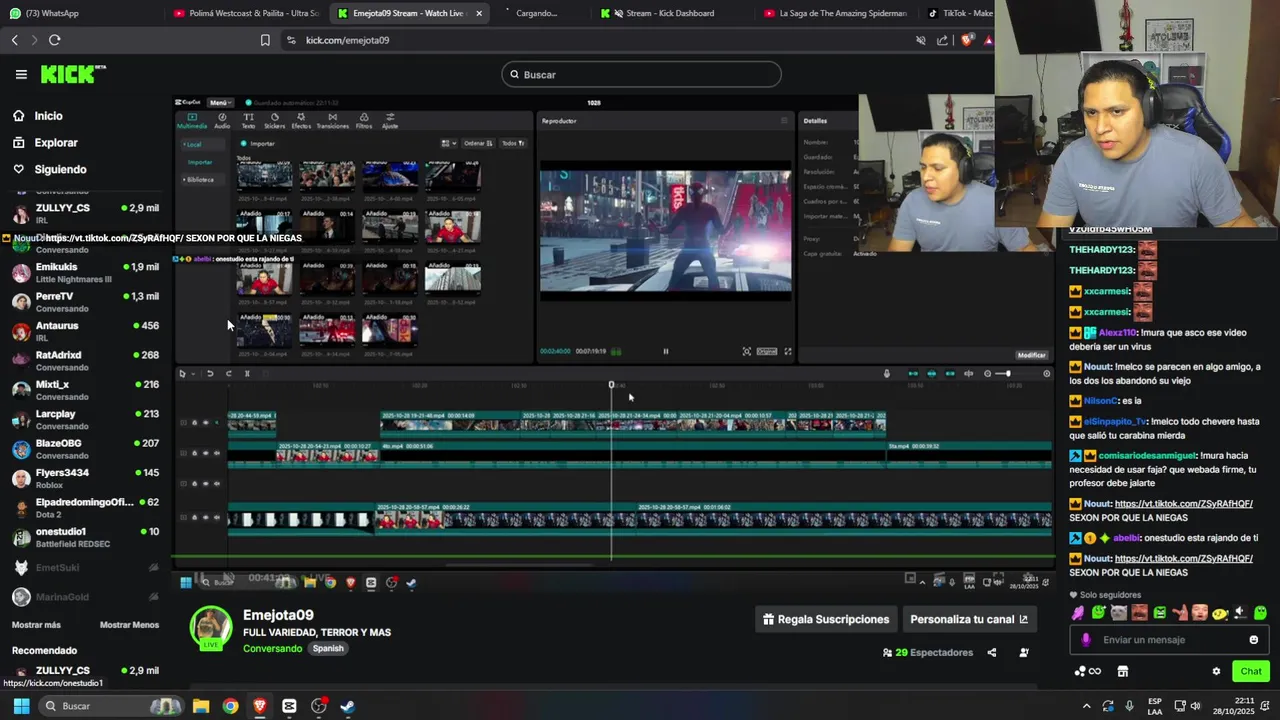This screenshot has width=1280, height=720.
Task: Open the emoji picker in chat input
Action: 1254,640
